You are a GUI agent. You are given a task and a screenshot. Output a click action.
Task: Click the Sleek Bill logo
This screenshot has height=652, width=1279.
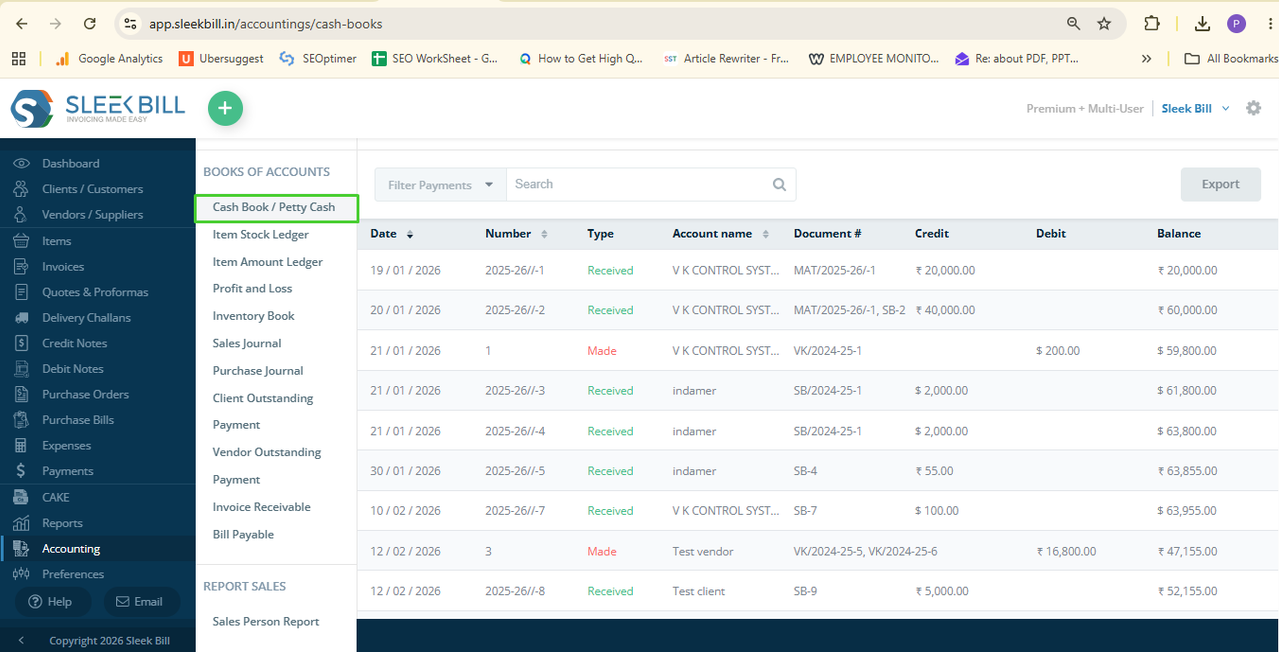(98, 108)
